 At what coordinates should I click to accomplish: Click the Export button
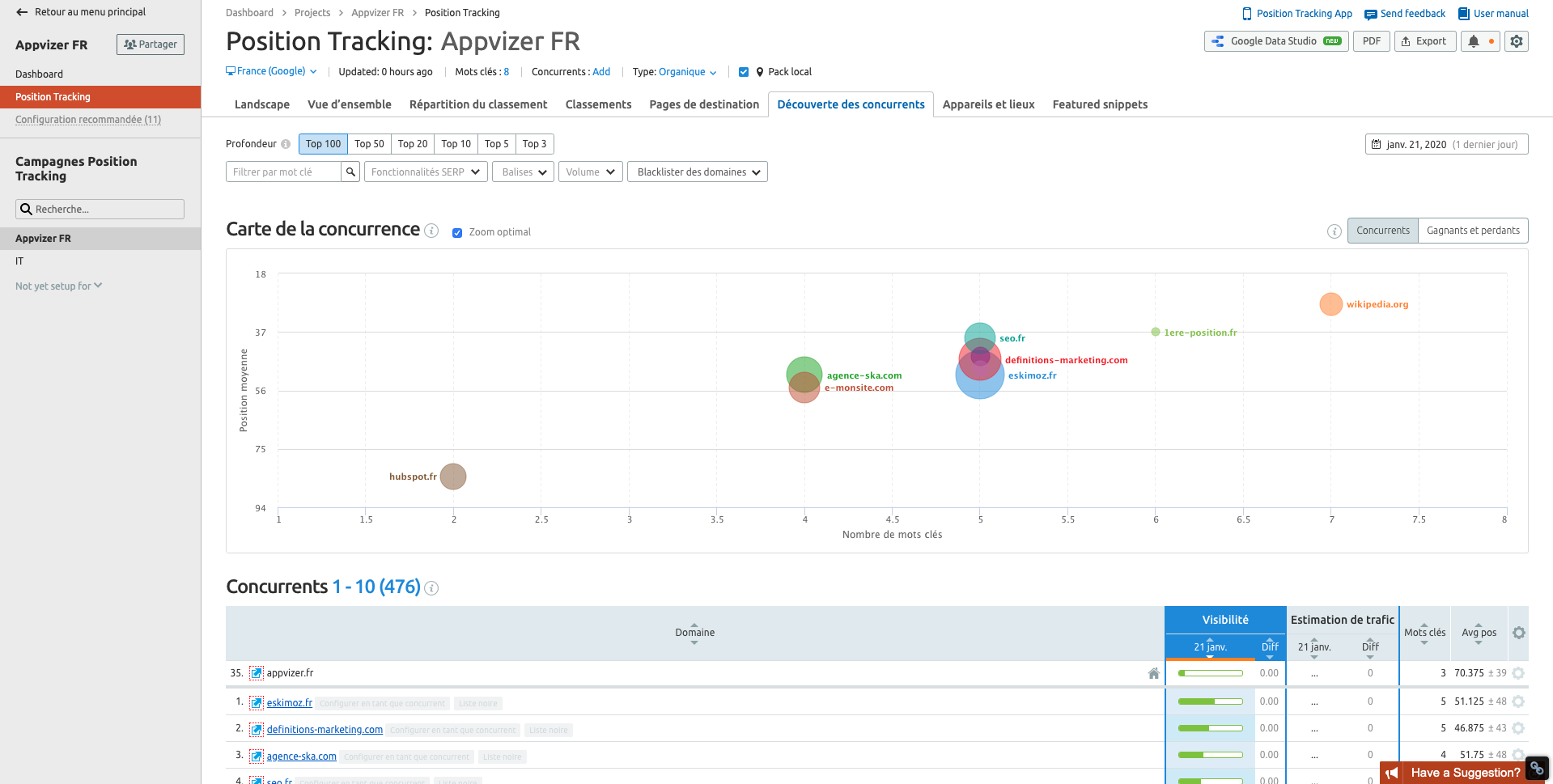(x=1425, y=41)
